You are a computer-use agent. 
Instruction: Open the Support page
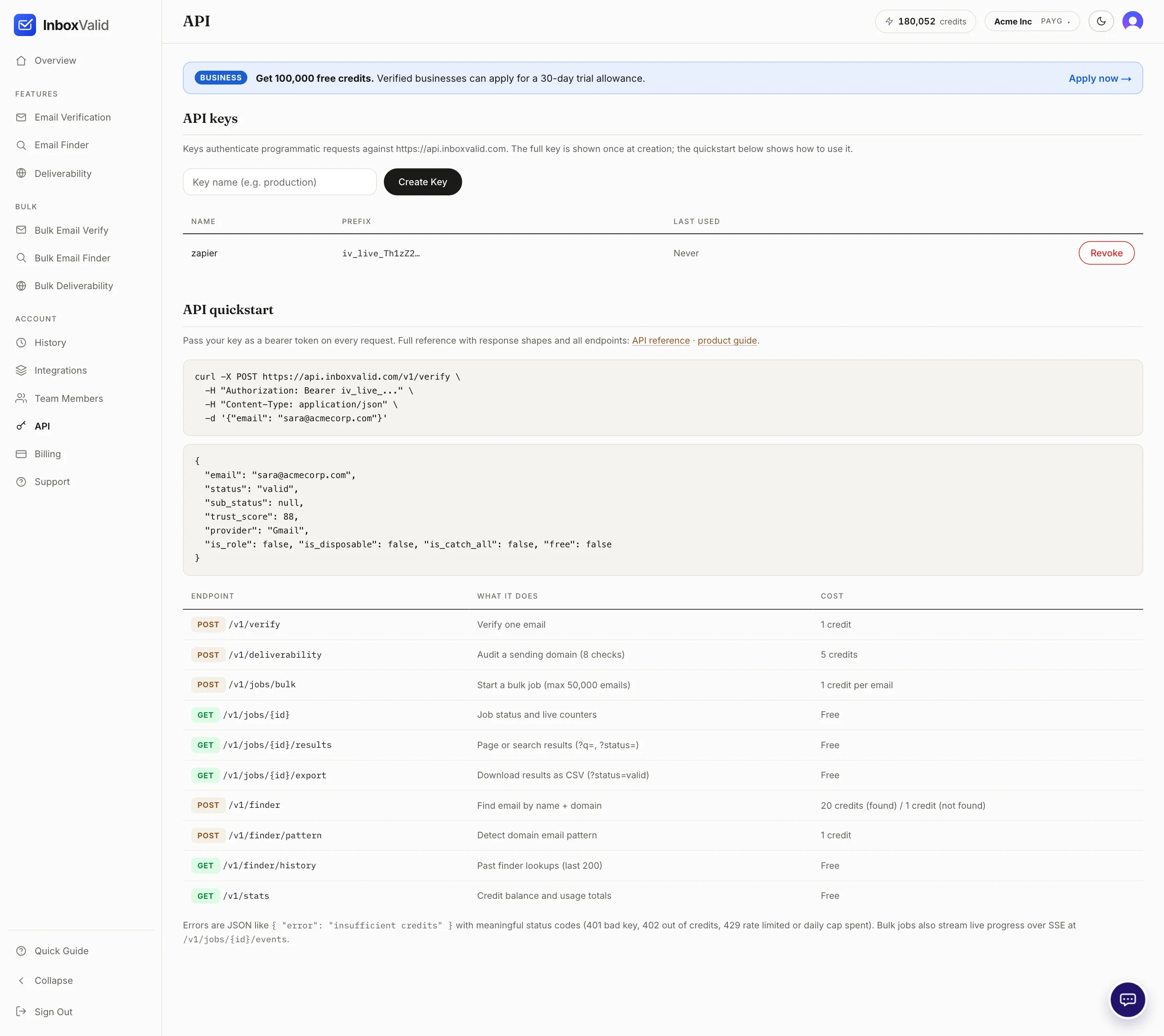click(x=52, y=482)
